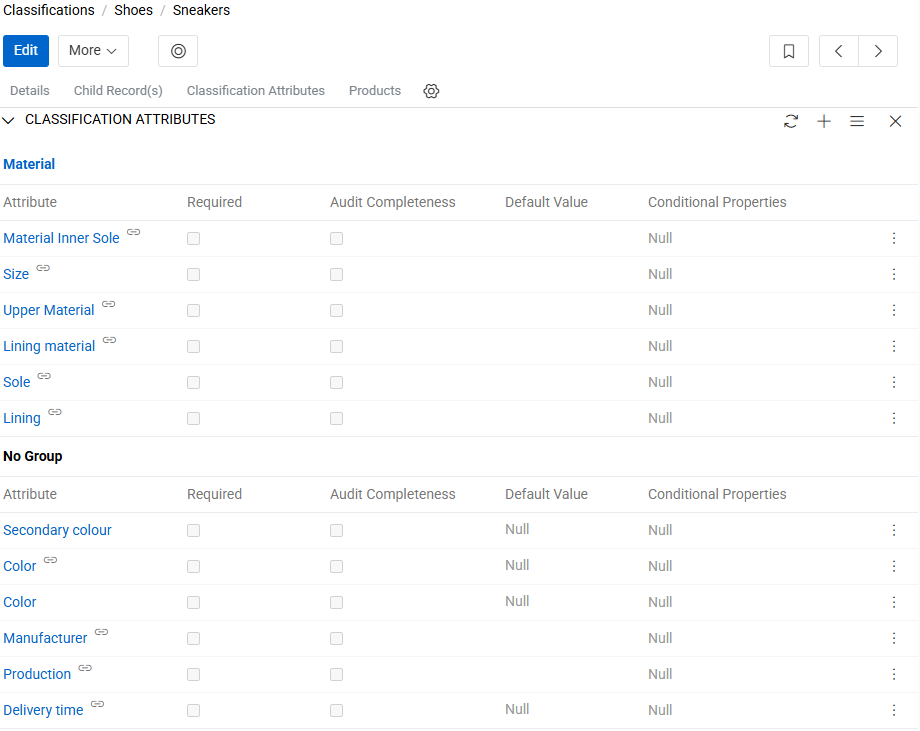This screenshot has height=731, width=920.
Task: Open three-dot menu for Delivery time row
Action: (x=894, y=710)
